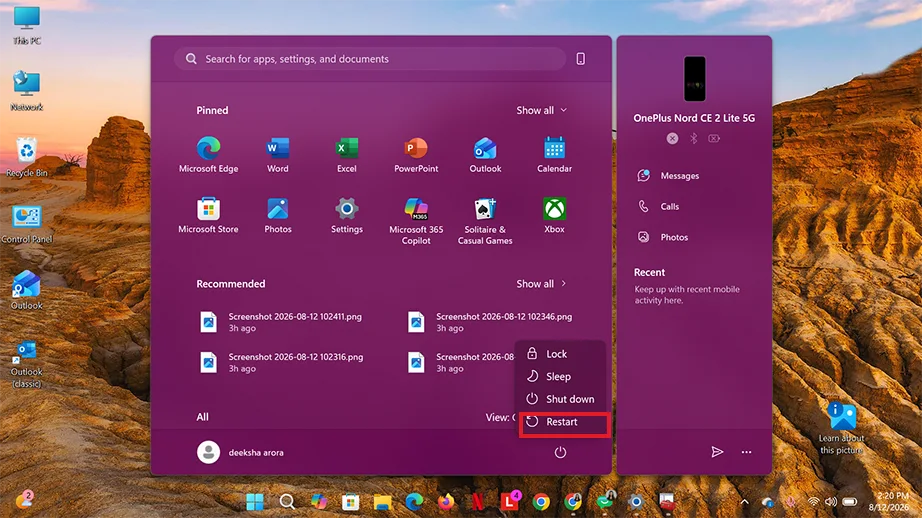
Task: Expand the system tray hidden icons chevron
Action: click(x=744, y=502)
